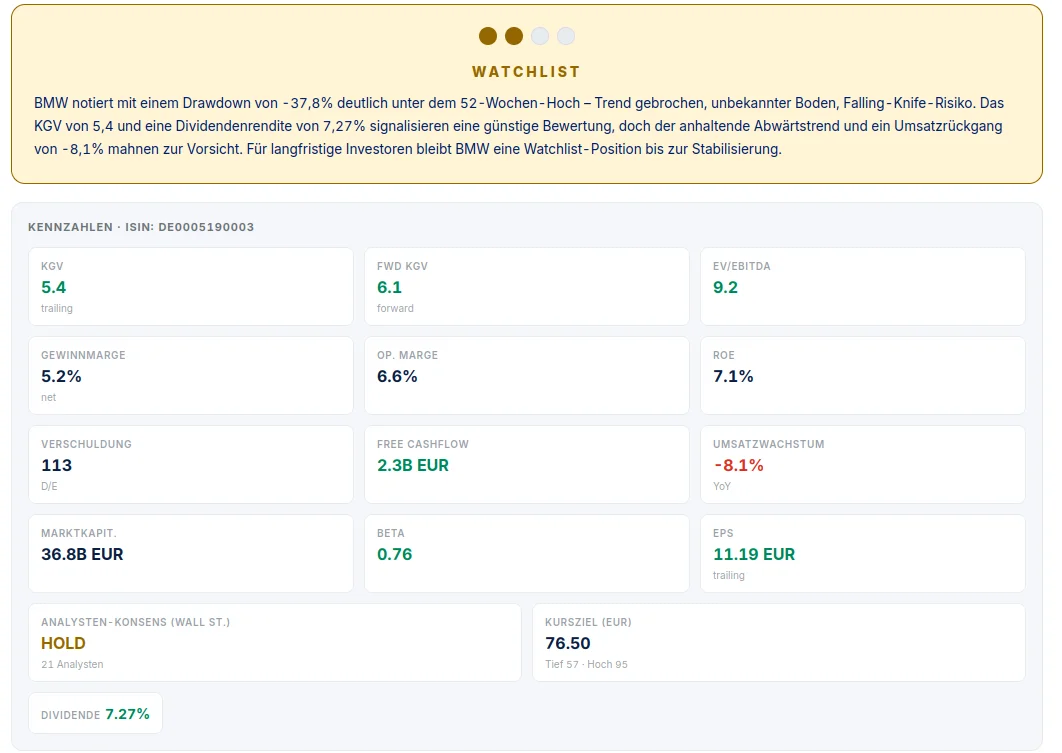The height and width of the screenshot is (753, 1062).
Task: Click the Free Cashflow 2.3B EUR card
Action: (527, 465)
